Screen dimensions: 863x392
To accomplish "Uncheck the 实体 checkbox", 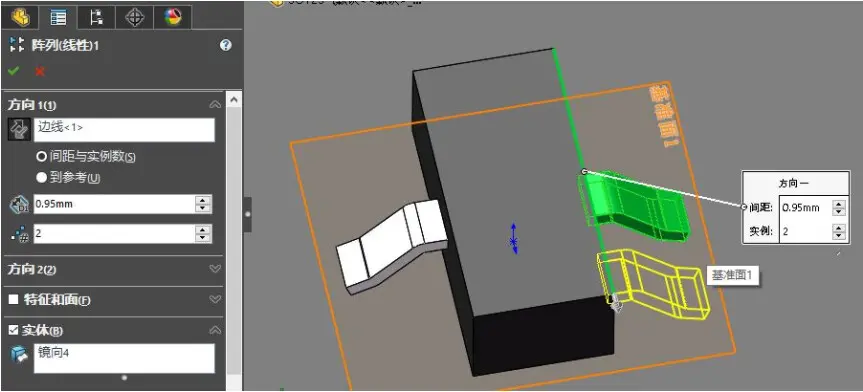I will pyautogui.click(x=14, y=330).
